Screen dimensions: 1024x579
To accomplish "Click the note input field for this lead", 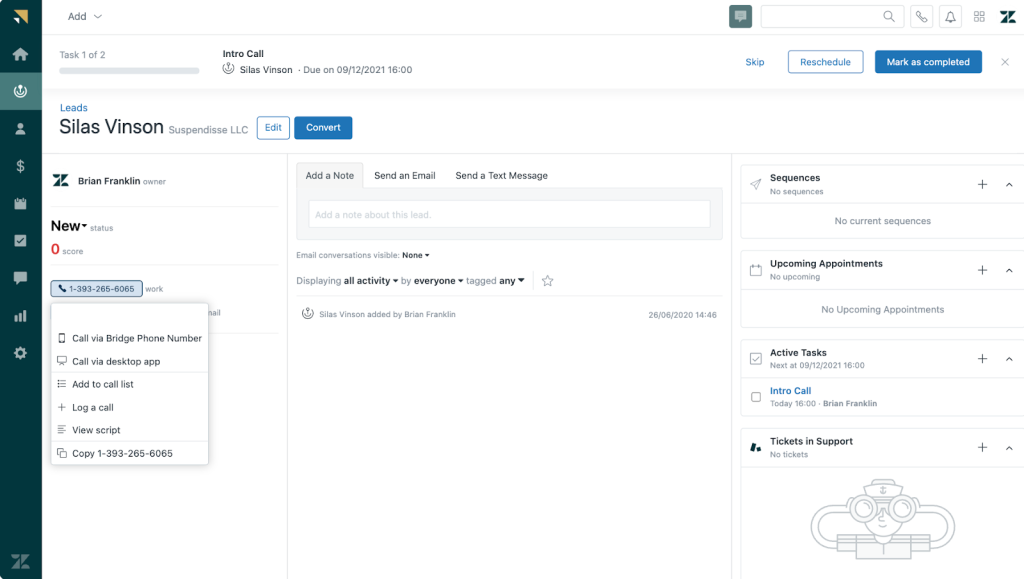I will (x=510, y=213).
